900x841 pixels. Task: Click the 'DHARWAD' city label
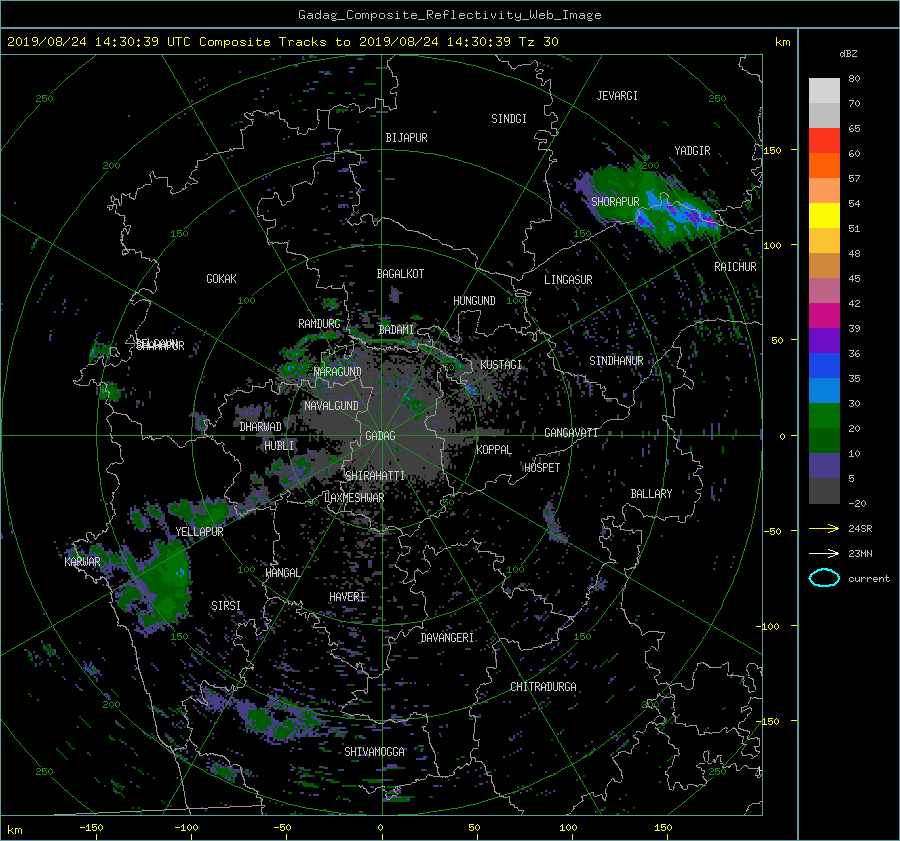click(x=261, y=427)
